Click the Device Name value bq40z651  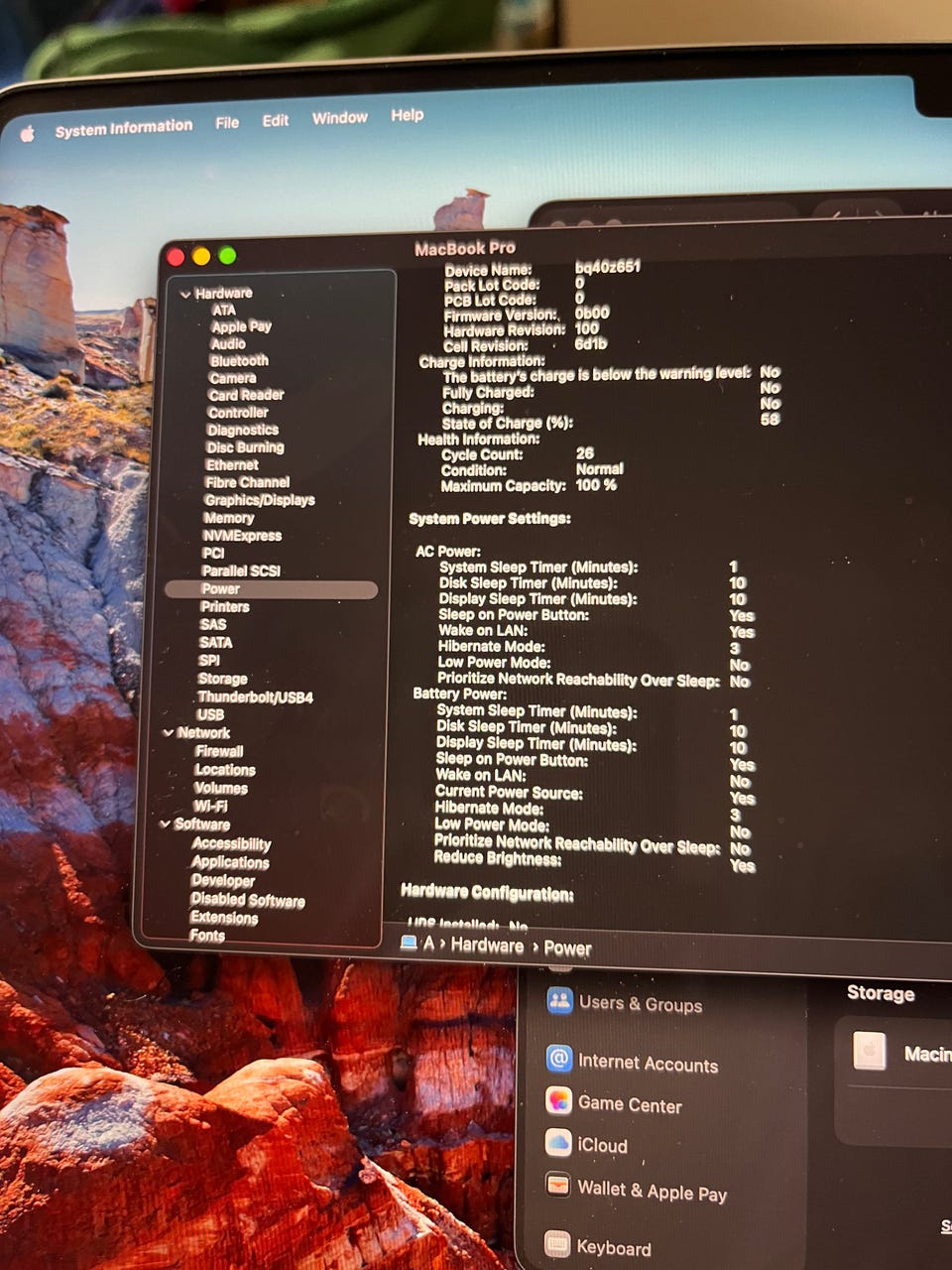pos(608,267)
